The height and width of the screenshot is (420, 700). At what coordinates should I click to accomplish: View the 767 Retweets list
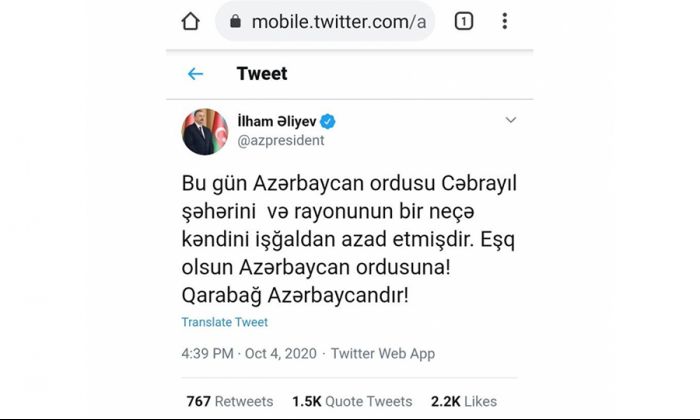point(230,401)
